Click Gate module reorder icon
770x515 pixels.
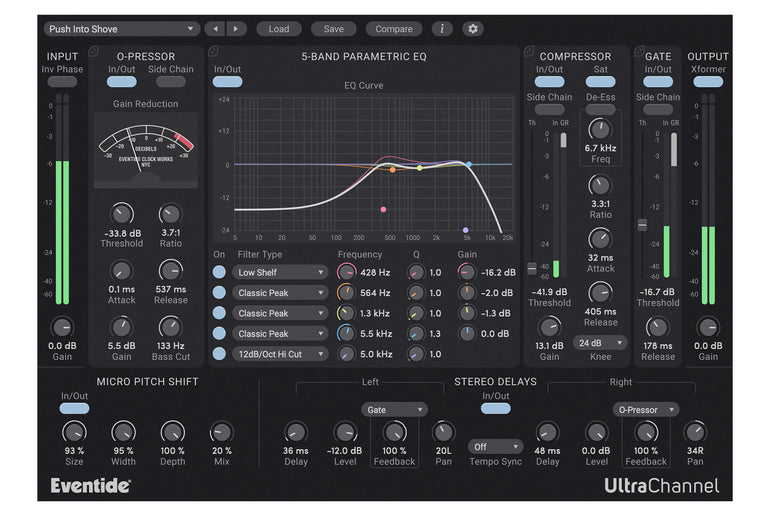tap(639, 51)
